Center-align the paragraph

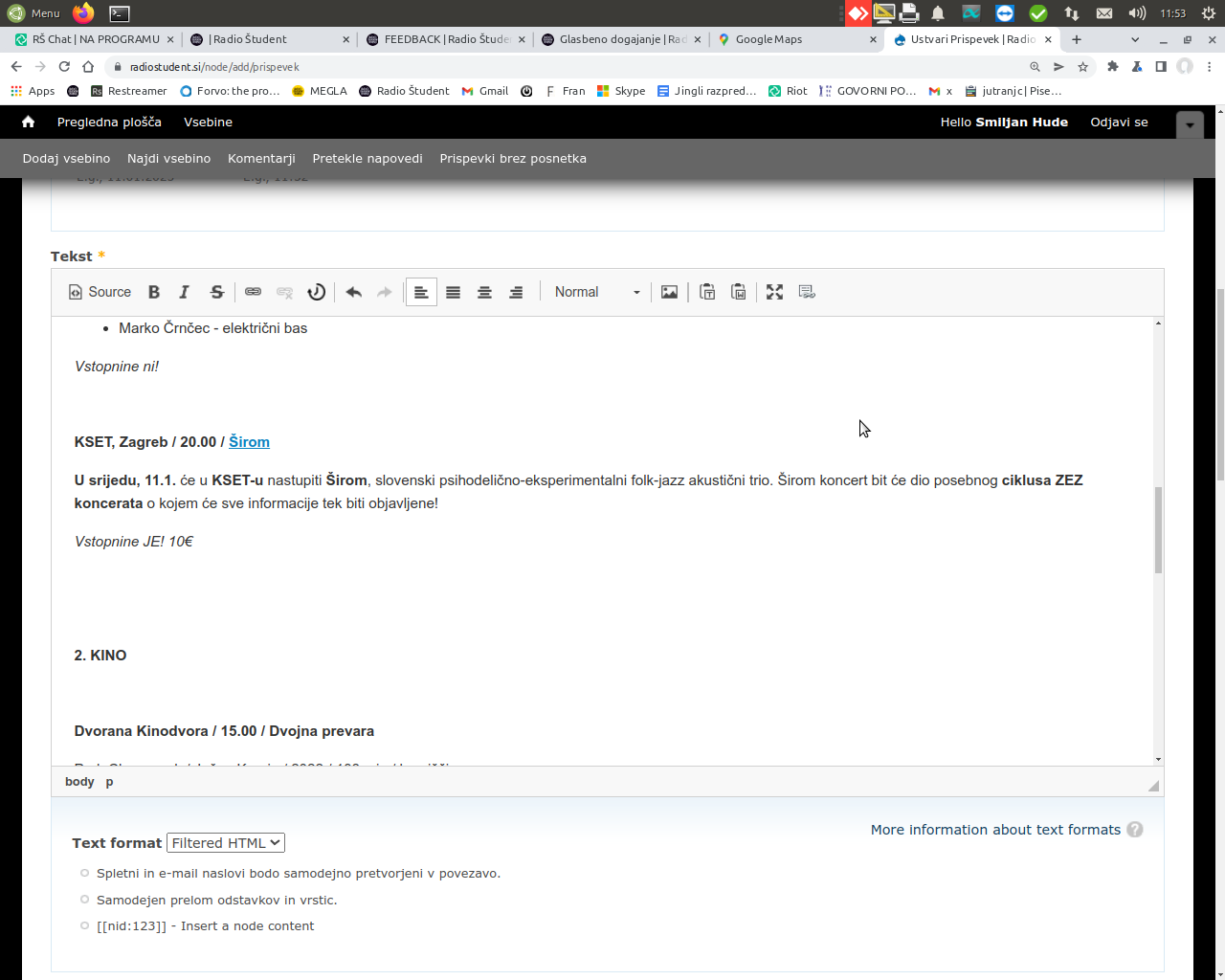[484, 292]
